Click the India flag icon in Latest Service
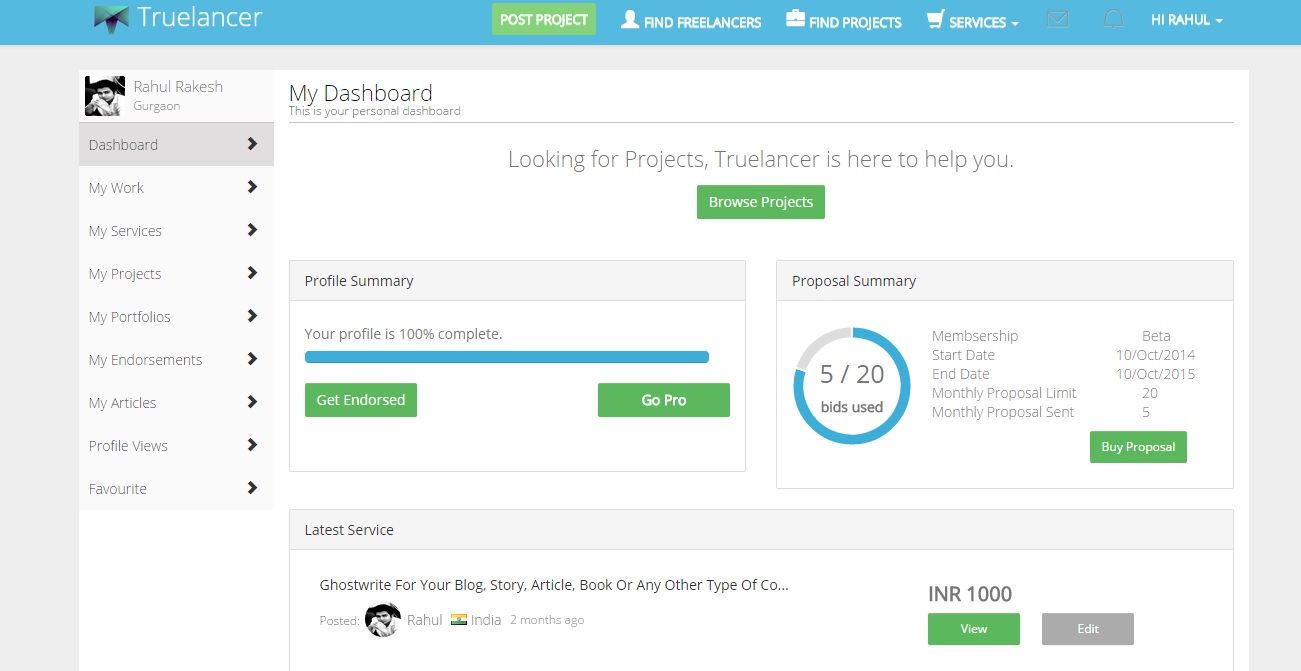 click(x=459, y=620)
